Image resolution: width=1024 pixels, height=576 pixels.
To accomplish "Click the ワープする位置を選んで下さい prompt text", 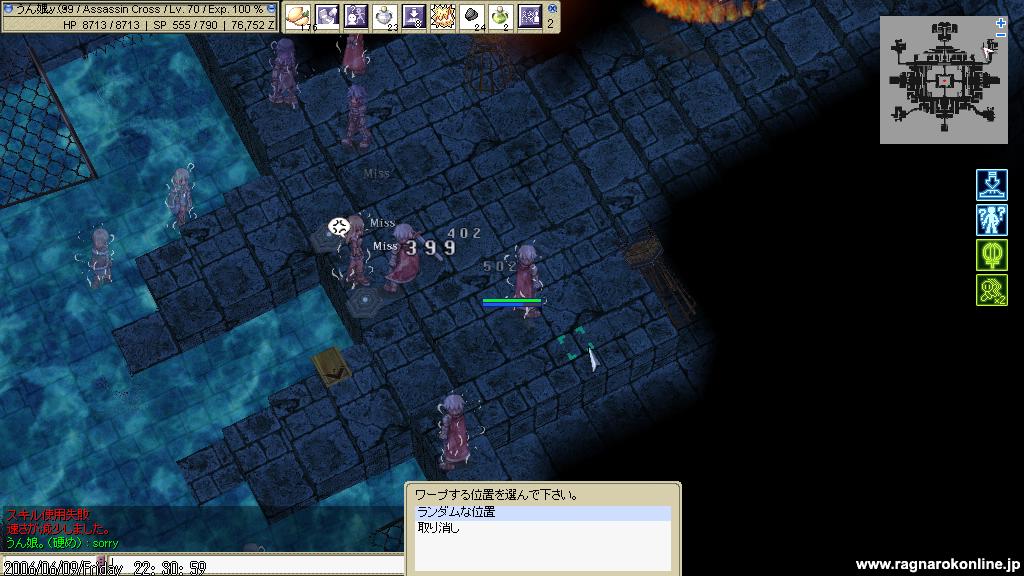I will pyautogui.click(x=496, y=495).
